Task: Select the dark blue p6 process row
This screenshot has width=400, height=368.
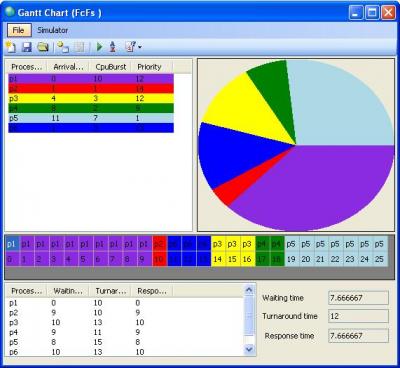Action: click(91, 128)
